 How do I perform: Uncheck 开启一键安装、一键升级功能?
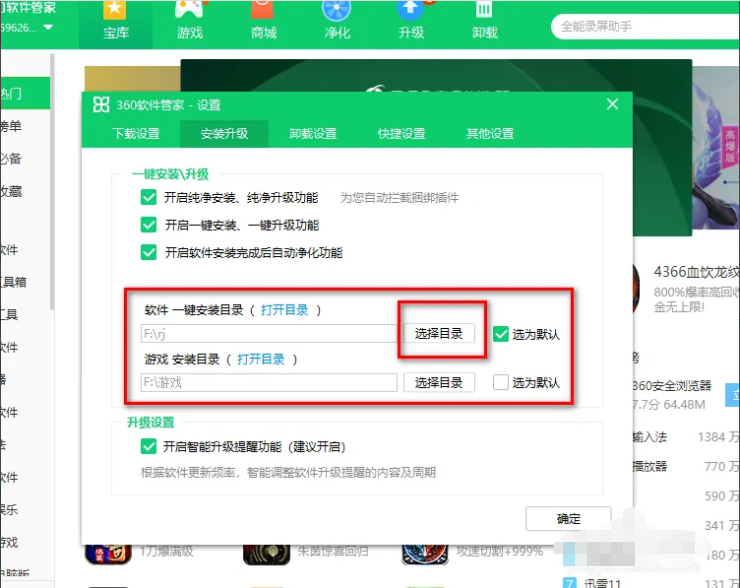[149, 225]
